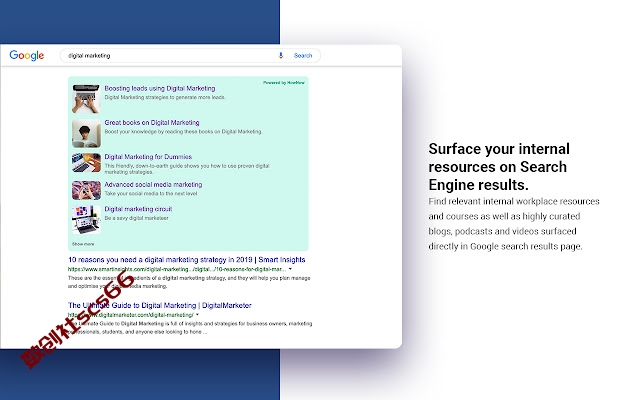Click description 'Digital Marketing strategies to generate more leads'
This screenshot has height=400, width=640.
(165, 98)
